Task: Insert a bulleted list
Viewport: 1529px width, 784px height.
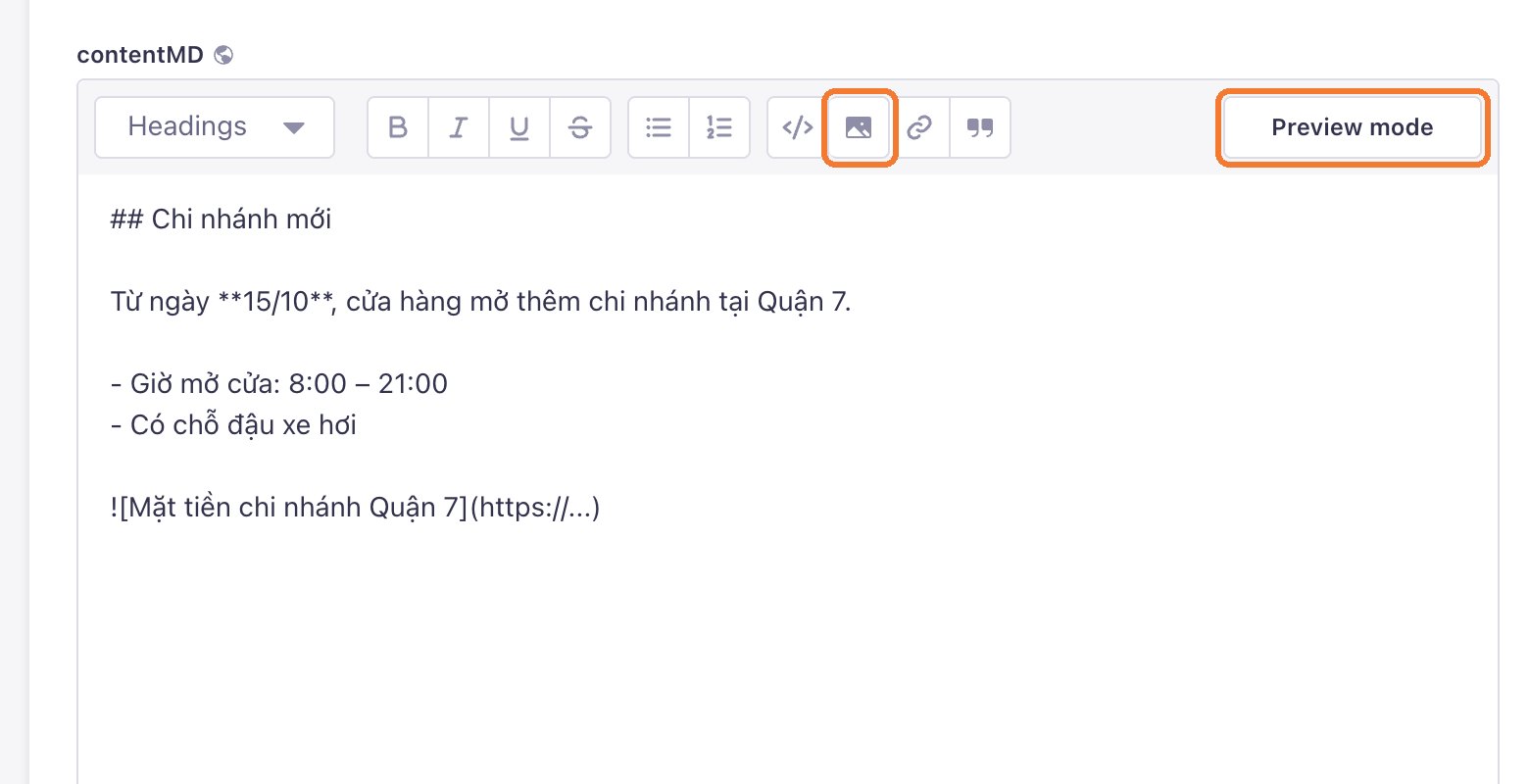Action: click(x=659, y=127)
